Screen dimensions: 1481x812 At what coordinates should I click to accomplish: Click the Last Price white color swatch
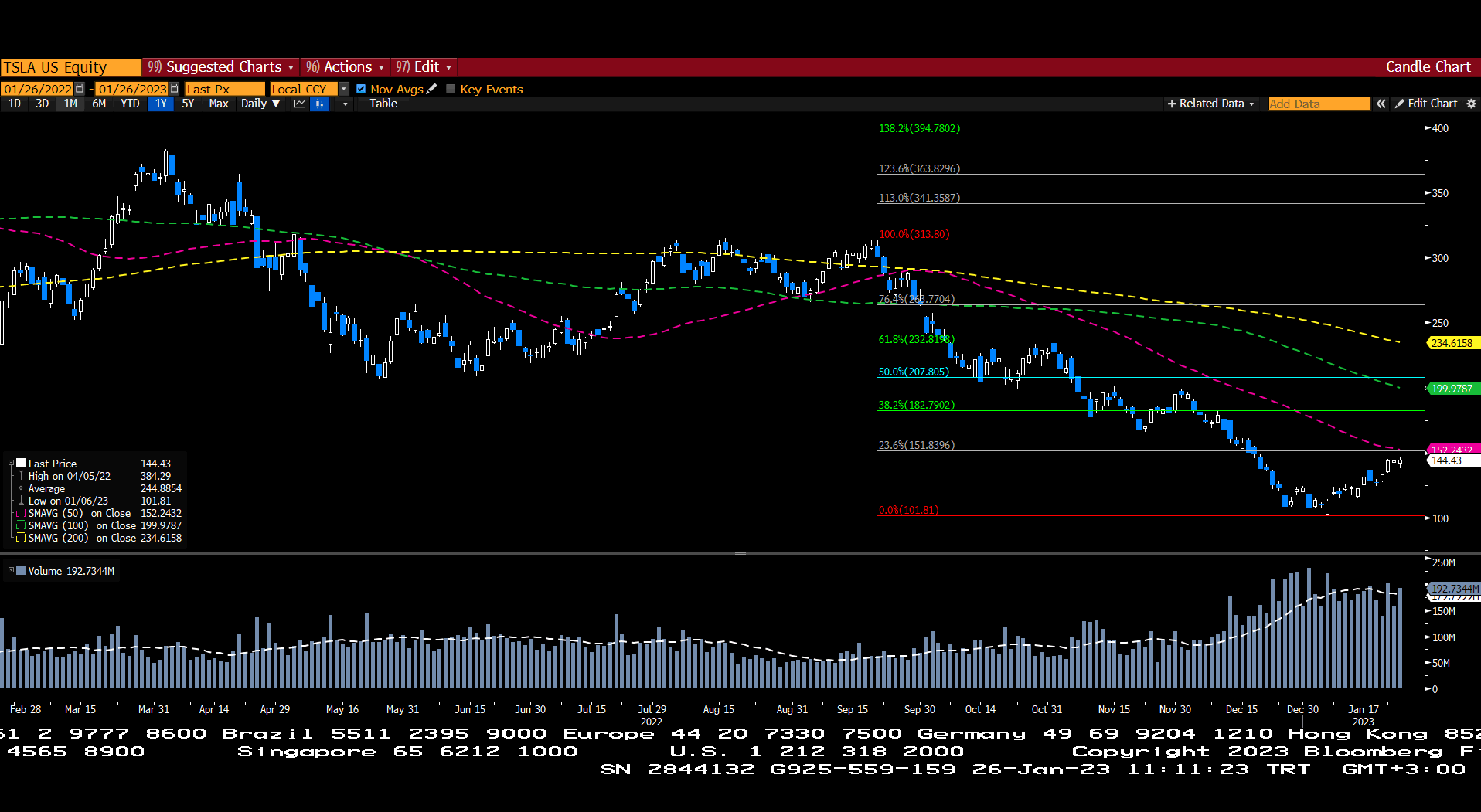pyautogui.click(x=22, y=464)
